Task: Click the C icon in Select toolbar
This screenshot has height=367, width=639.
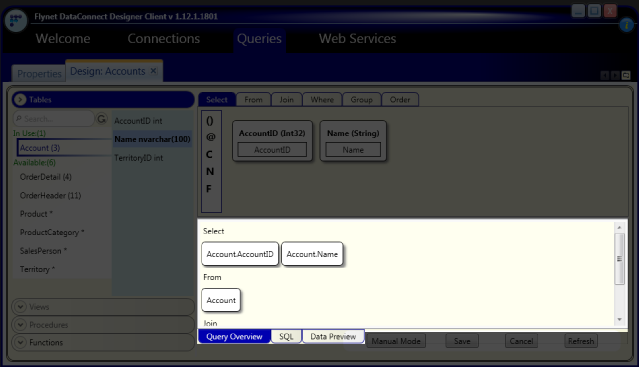Action: (209, 154)
